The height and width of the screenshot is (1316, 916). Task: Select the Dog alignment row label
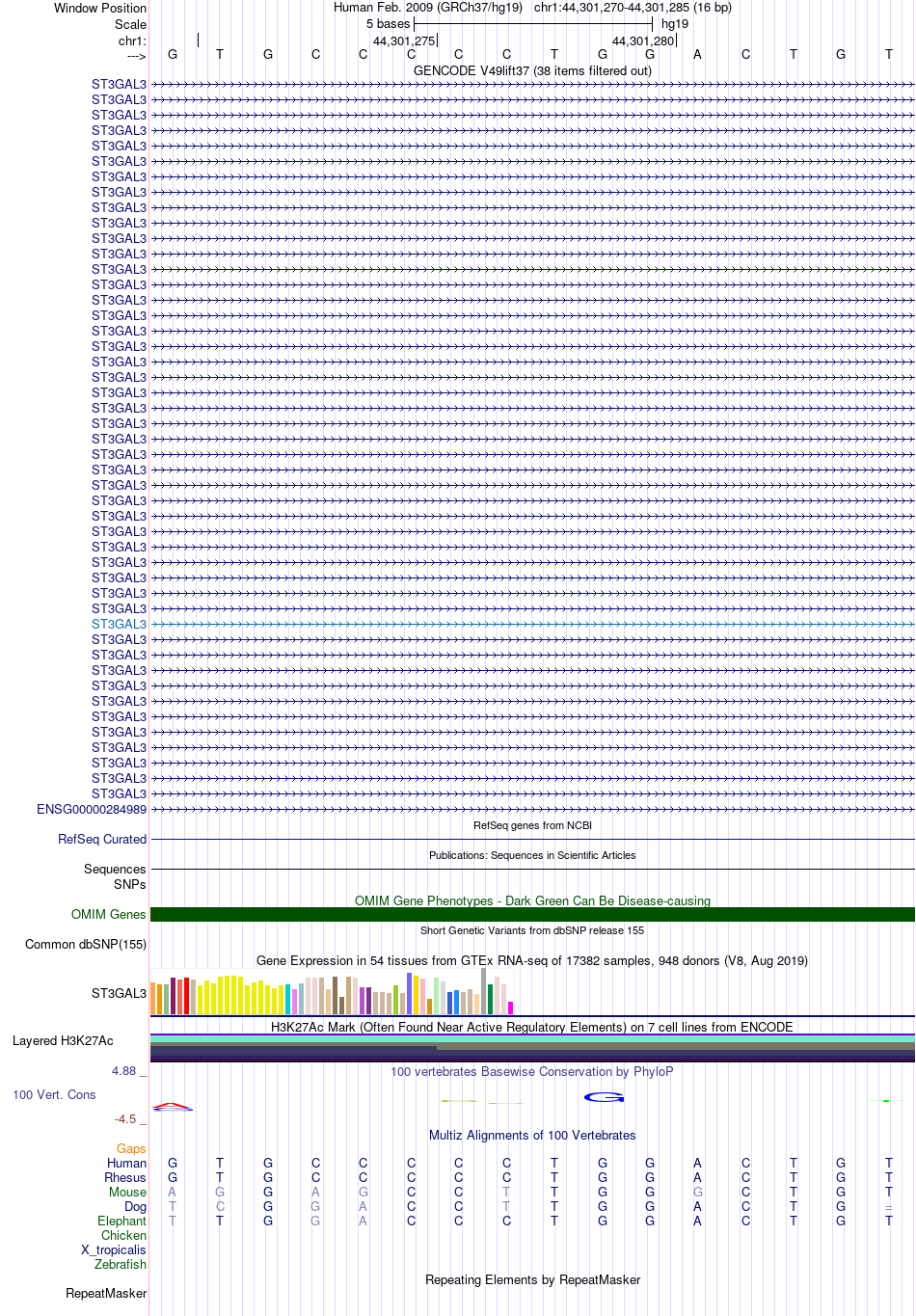pos(135,1206)
